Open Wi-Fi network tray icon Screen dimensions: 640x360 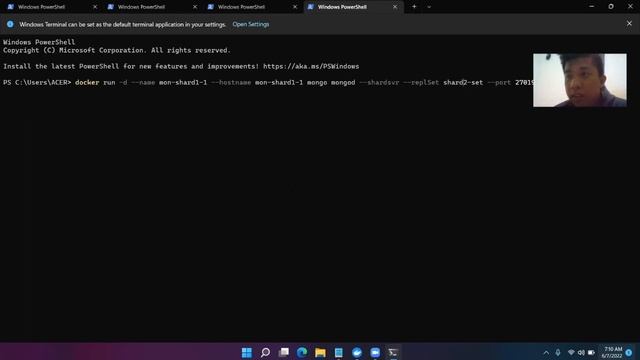tap(571, 353)
